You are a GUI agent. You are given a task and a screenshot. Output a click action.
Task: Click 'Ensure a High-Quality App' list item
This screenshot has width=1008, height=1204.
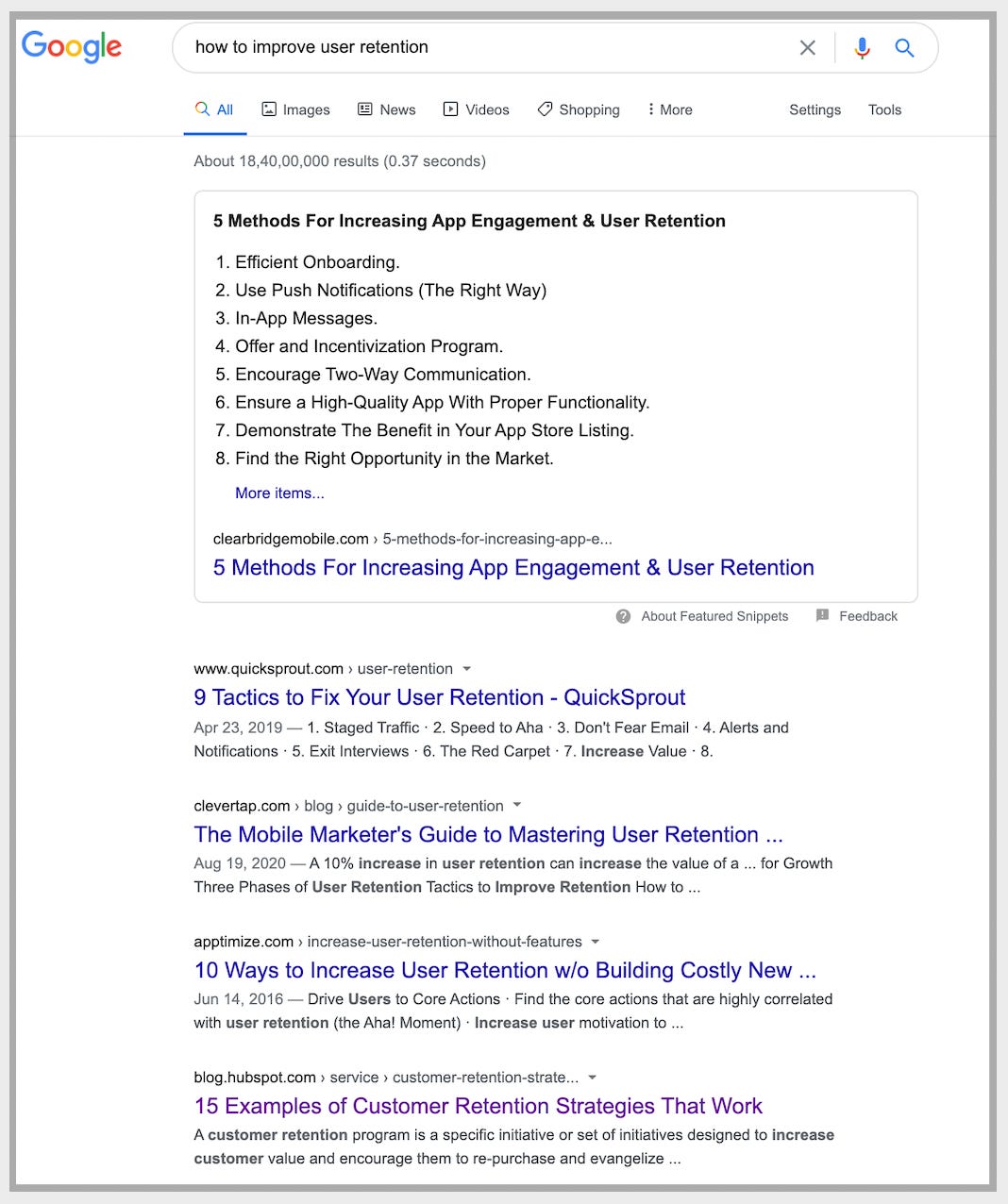coord(442,402)
